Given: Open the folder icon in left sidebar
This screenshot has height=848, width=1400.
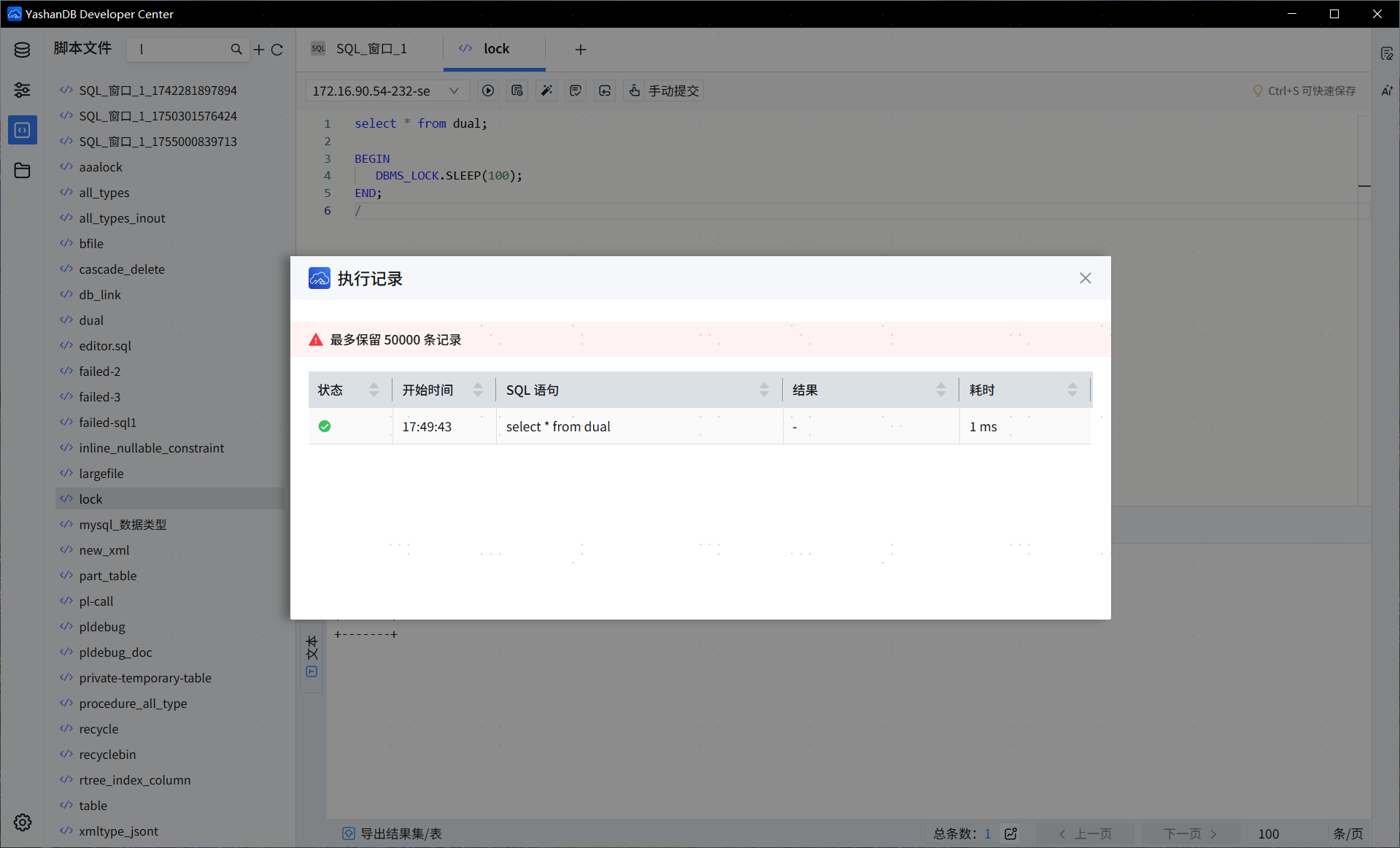Looking at the screenshot, I should click(22, 170).
